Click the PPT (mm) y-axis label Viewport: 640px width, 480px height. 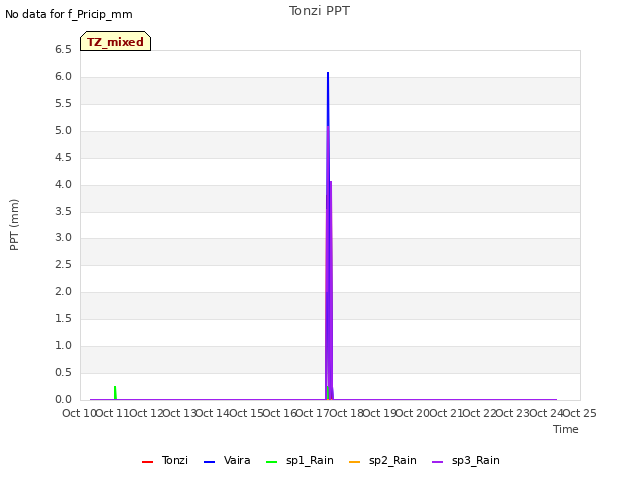tap(14, 224)
